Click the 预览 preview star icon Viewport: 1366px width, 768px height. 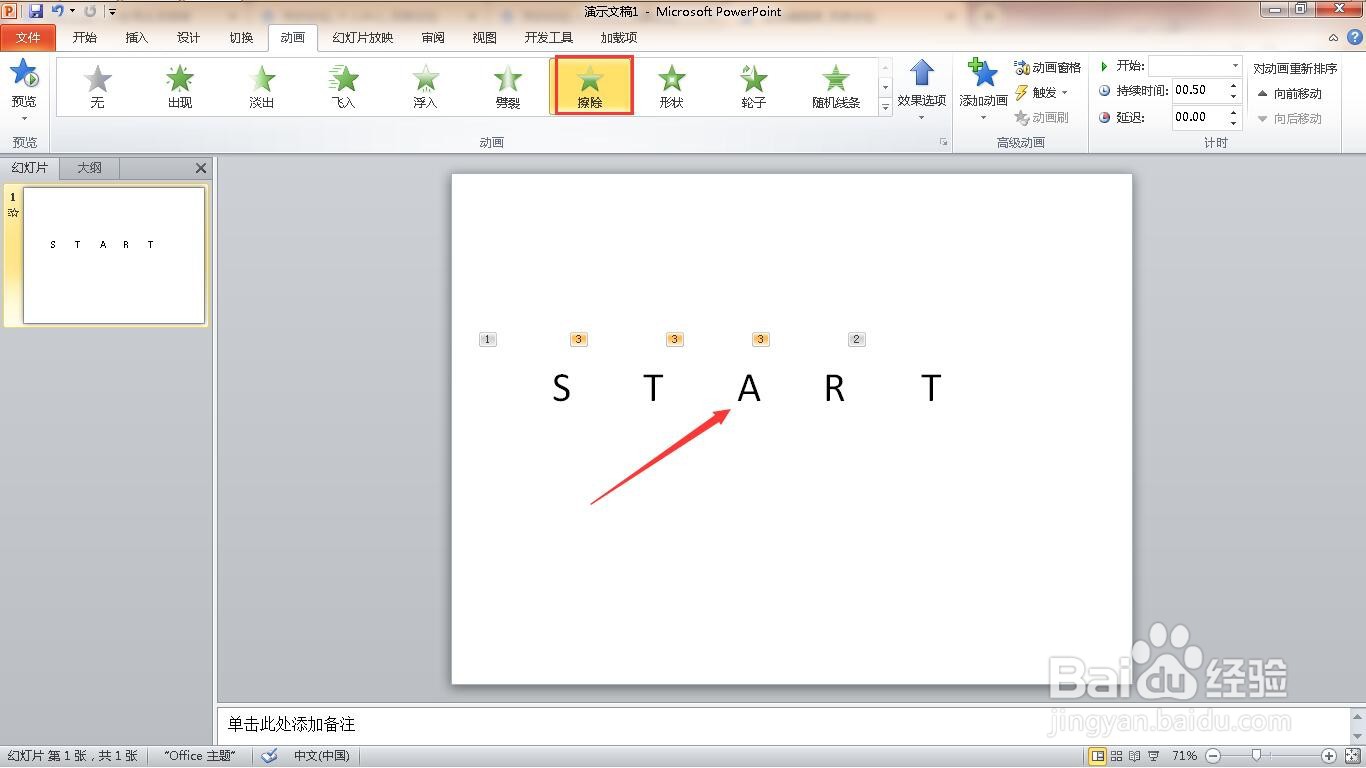click(x=24, y=74)
